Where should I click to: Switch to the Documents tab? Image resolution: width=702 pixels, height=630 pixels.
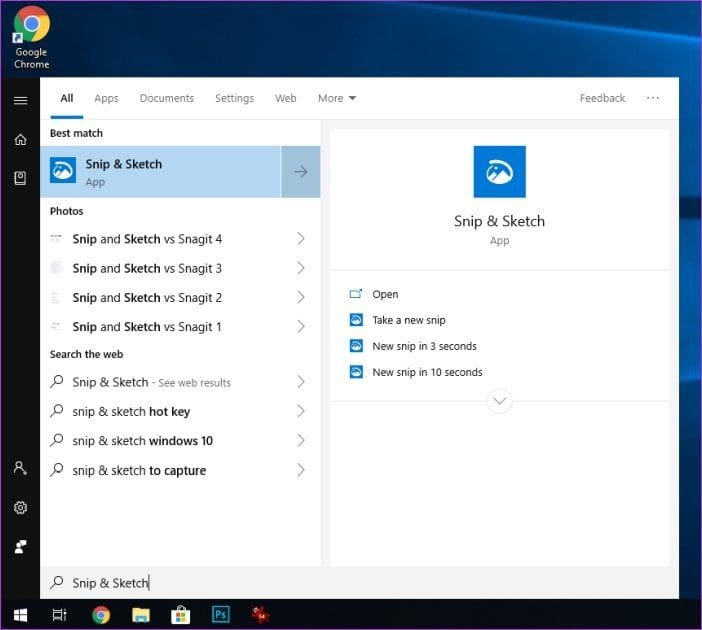(167, 98)
